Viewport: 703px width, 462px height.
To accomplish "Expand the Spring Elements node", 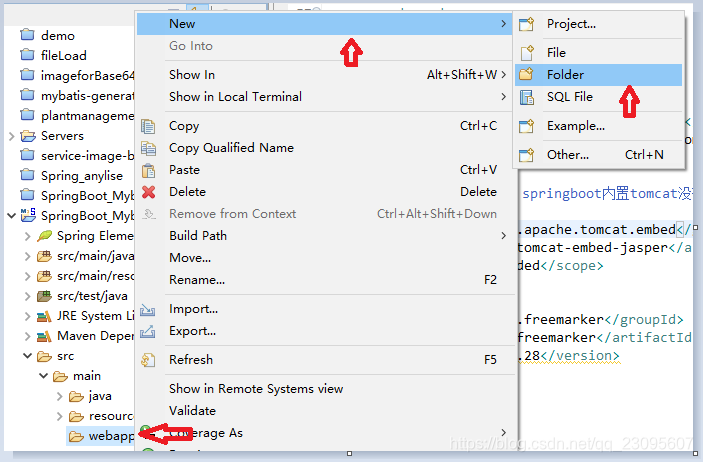I will 28,236.
